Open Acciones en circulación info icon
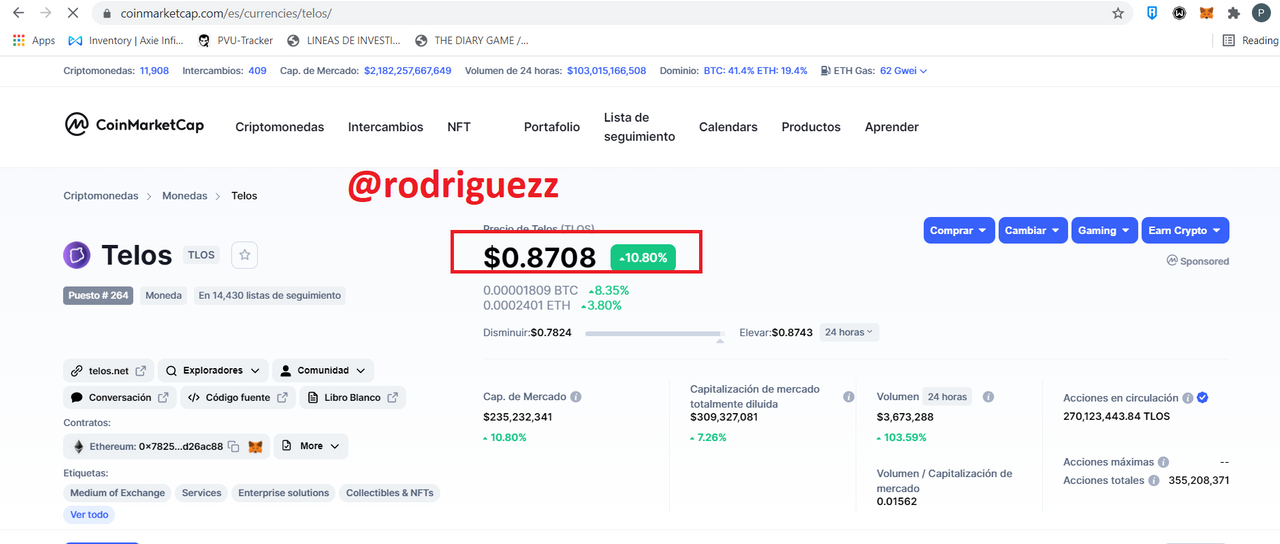Screen dimensions: 1280x544 click(x=1187, y=398)
